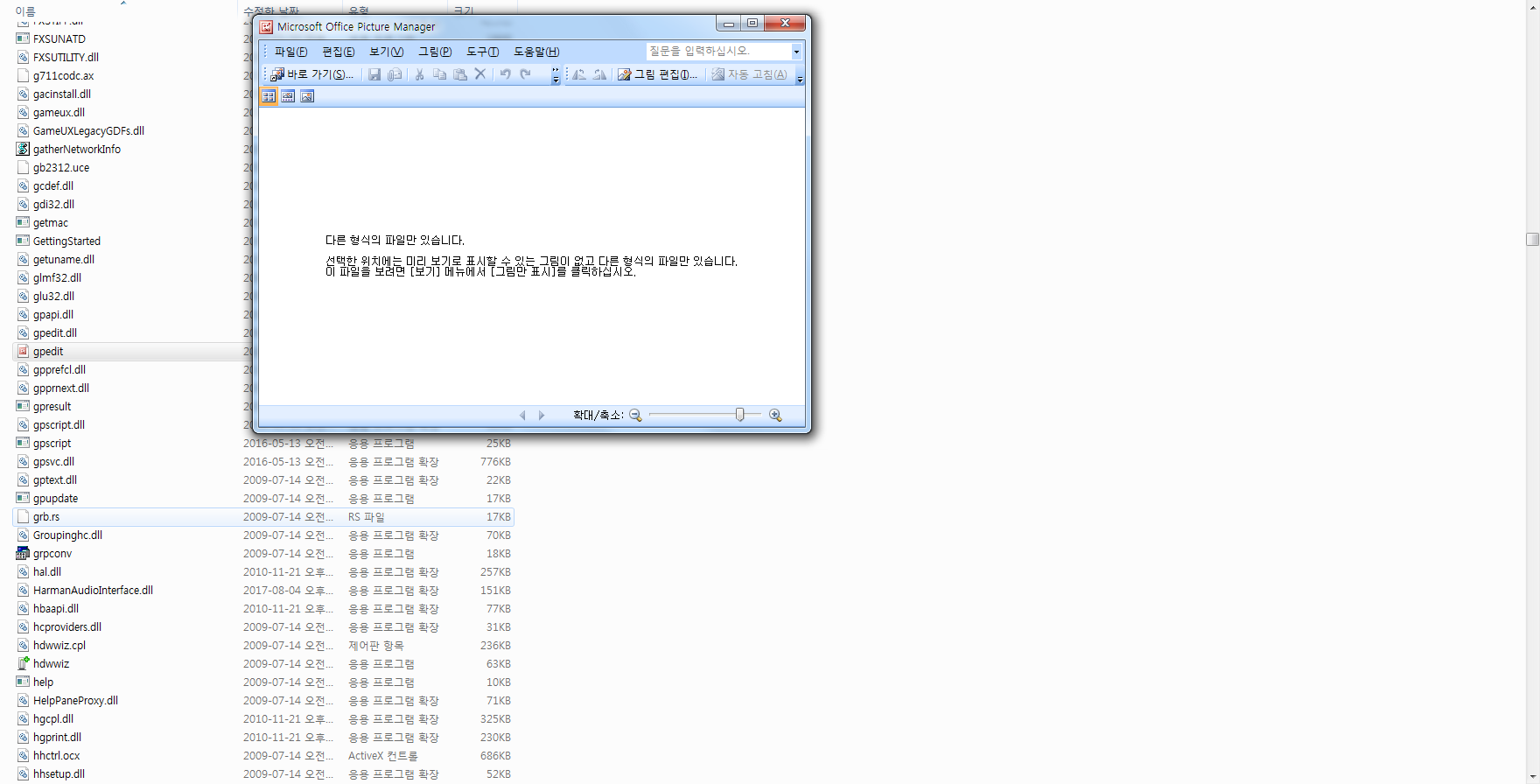Viewport: 1540px width, 784px height.
Task: Click the Paste clipboard icon
Action: [460, 74]
